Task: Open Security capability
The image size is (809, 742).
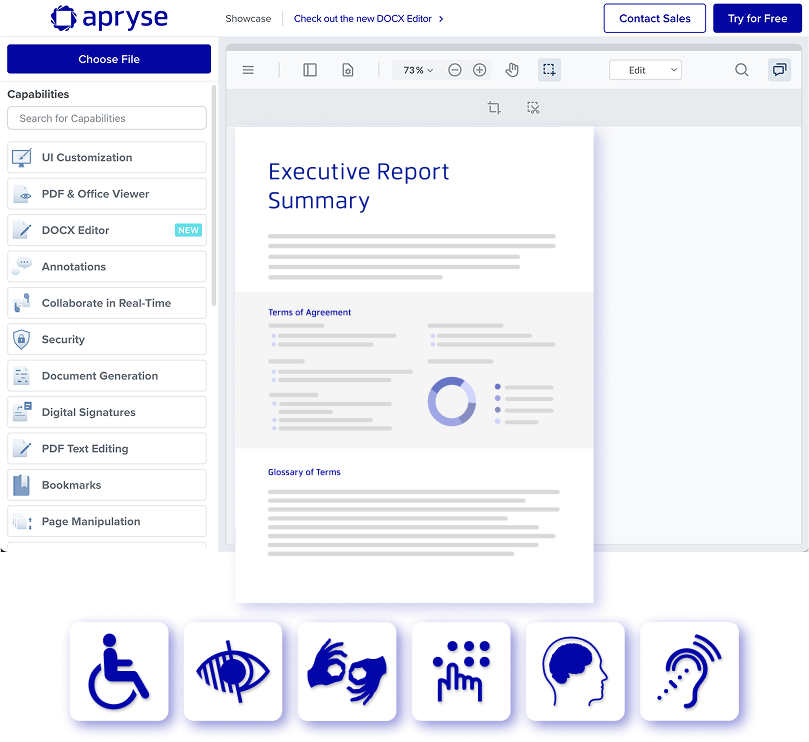Action: [x=107, y=340]
